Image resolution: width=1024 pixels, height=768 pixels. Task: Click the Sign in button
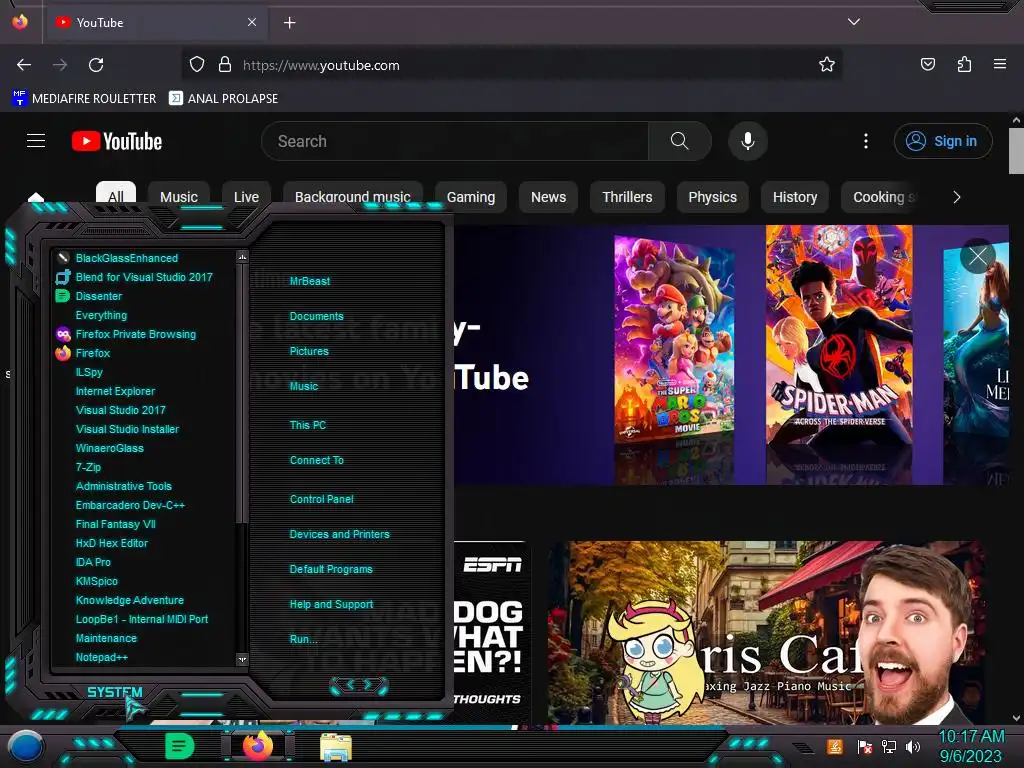[x=942, y=141]
